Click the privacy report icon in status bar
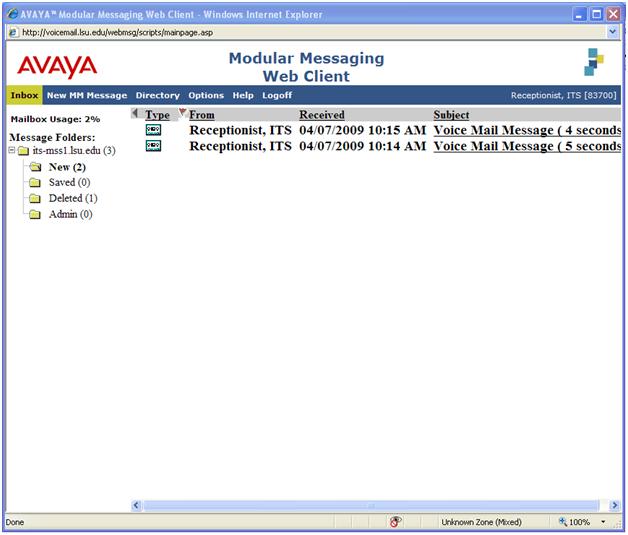628x535 pixels. [x=395, y=522]
